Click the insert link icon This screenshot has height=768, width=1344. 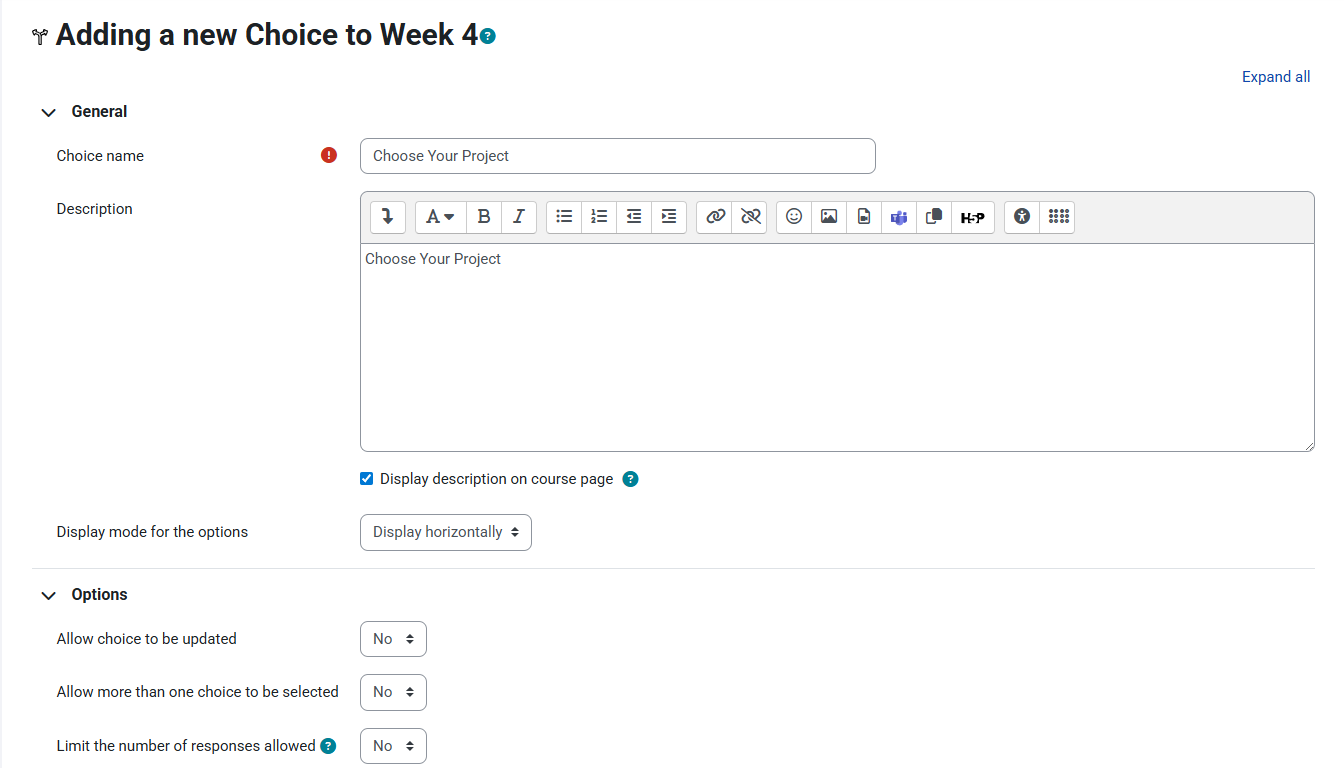click(x=714, y=217)
